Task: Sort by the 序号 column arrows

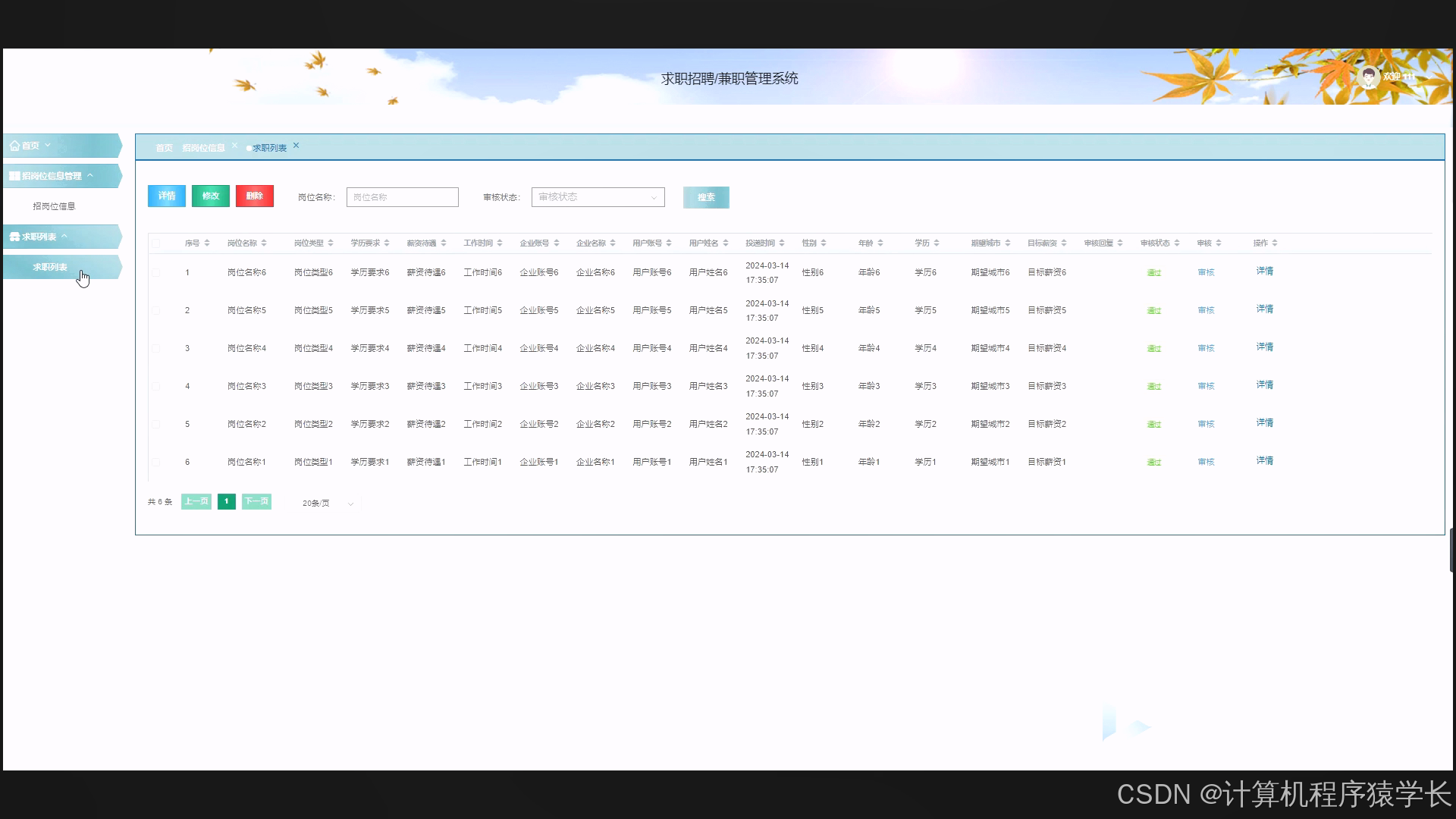Action: 207,243
